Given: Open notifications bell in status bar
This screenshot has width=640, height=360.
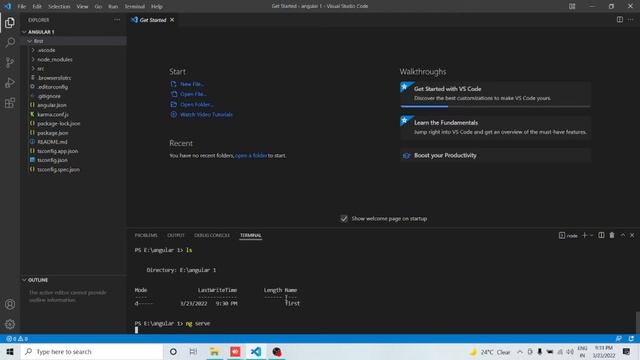Looking at the screenshot, I should (631, 339).
